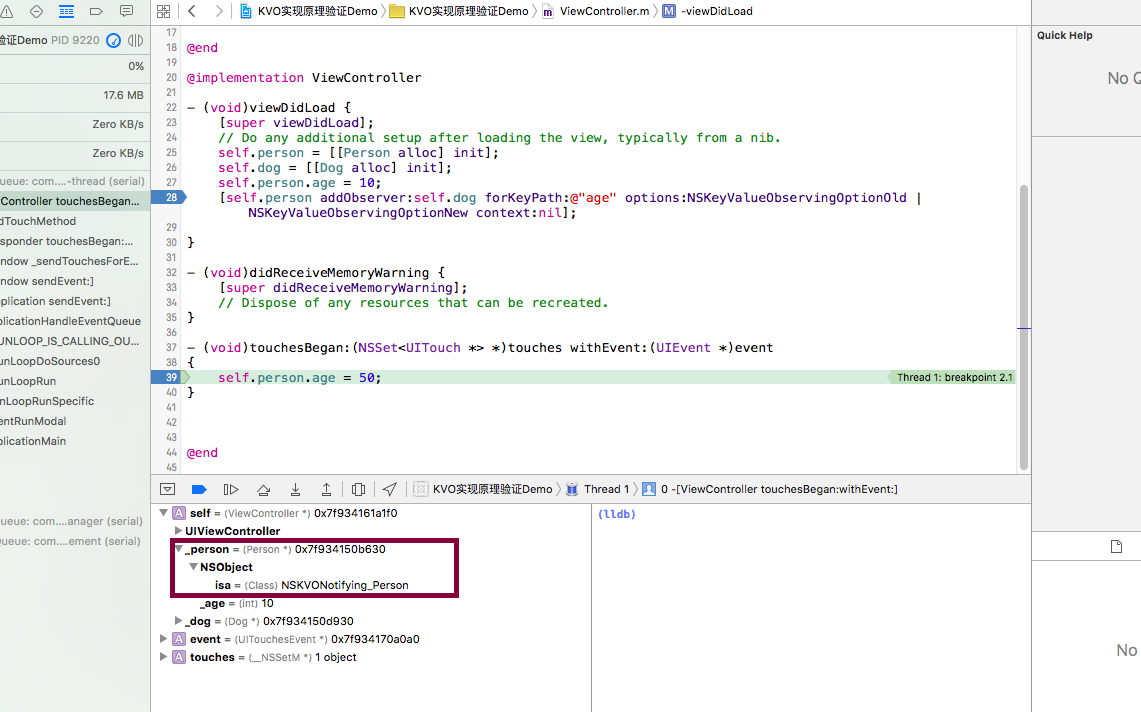Click the lldb console prompt
The image size is (1141, 712).
616,514
